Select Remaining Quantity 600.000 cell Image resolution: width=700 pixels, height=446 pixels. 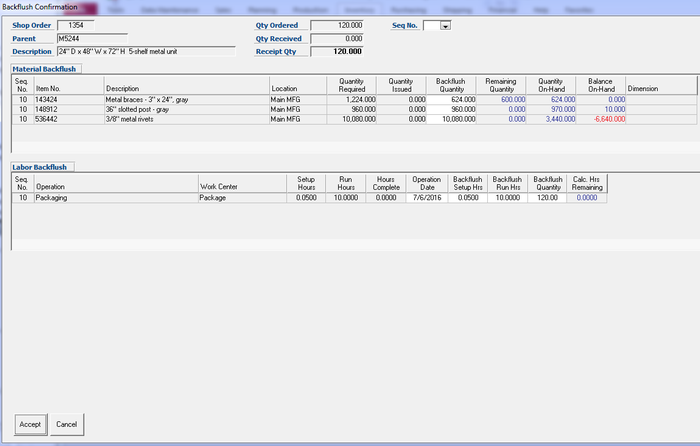click(x=501, y=100)
